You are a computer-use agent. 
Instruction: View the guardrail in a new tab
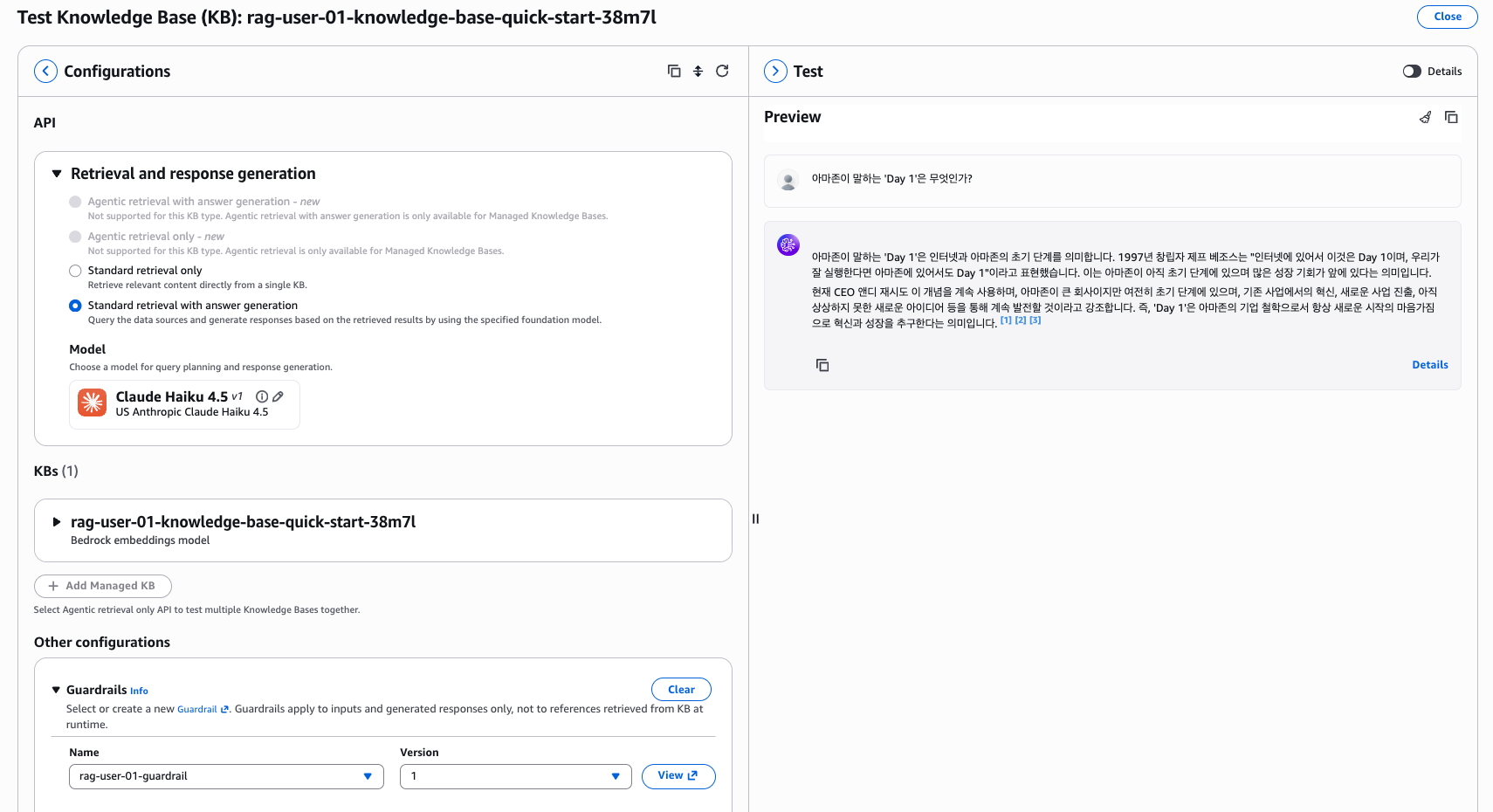[x=678, y=776]
